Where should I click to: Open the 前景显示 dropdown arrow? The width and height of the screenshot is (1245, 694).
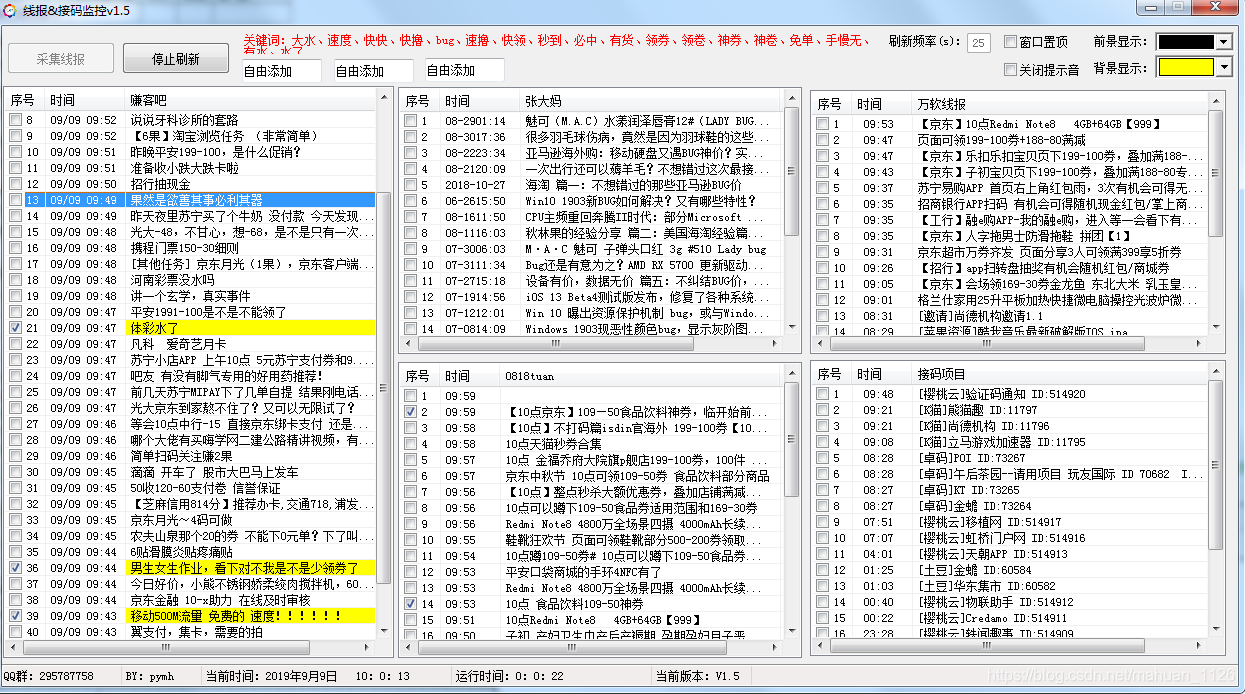coord(1224,42)
